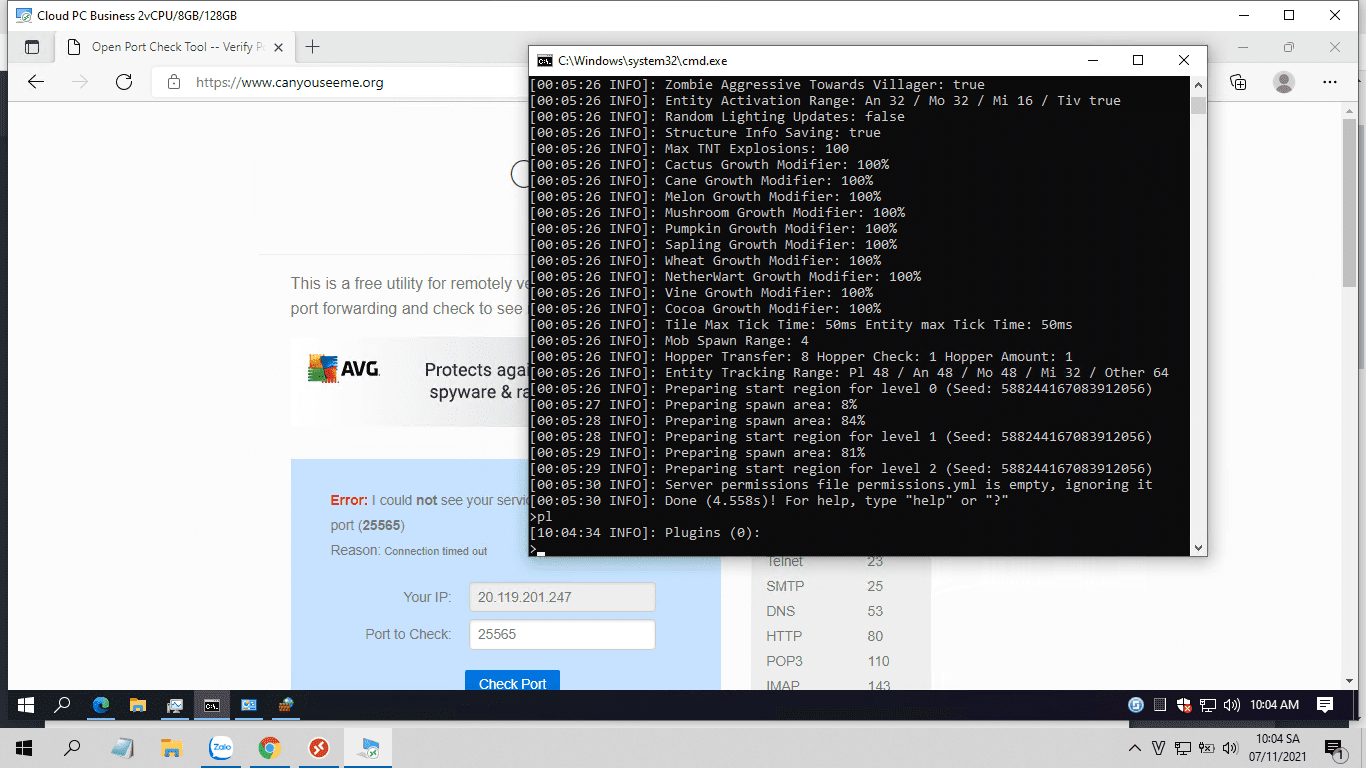The width and height of the screenshot is (1366, 768).
Task: Close the Open Port Check Tool tab
Action: (x=279, y=47)
